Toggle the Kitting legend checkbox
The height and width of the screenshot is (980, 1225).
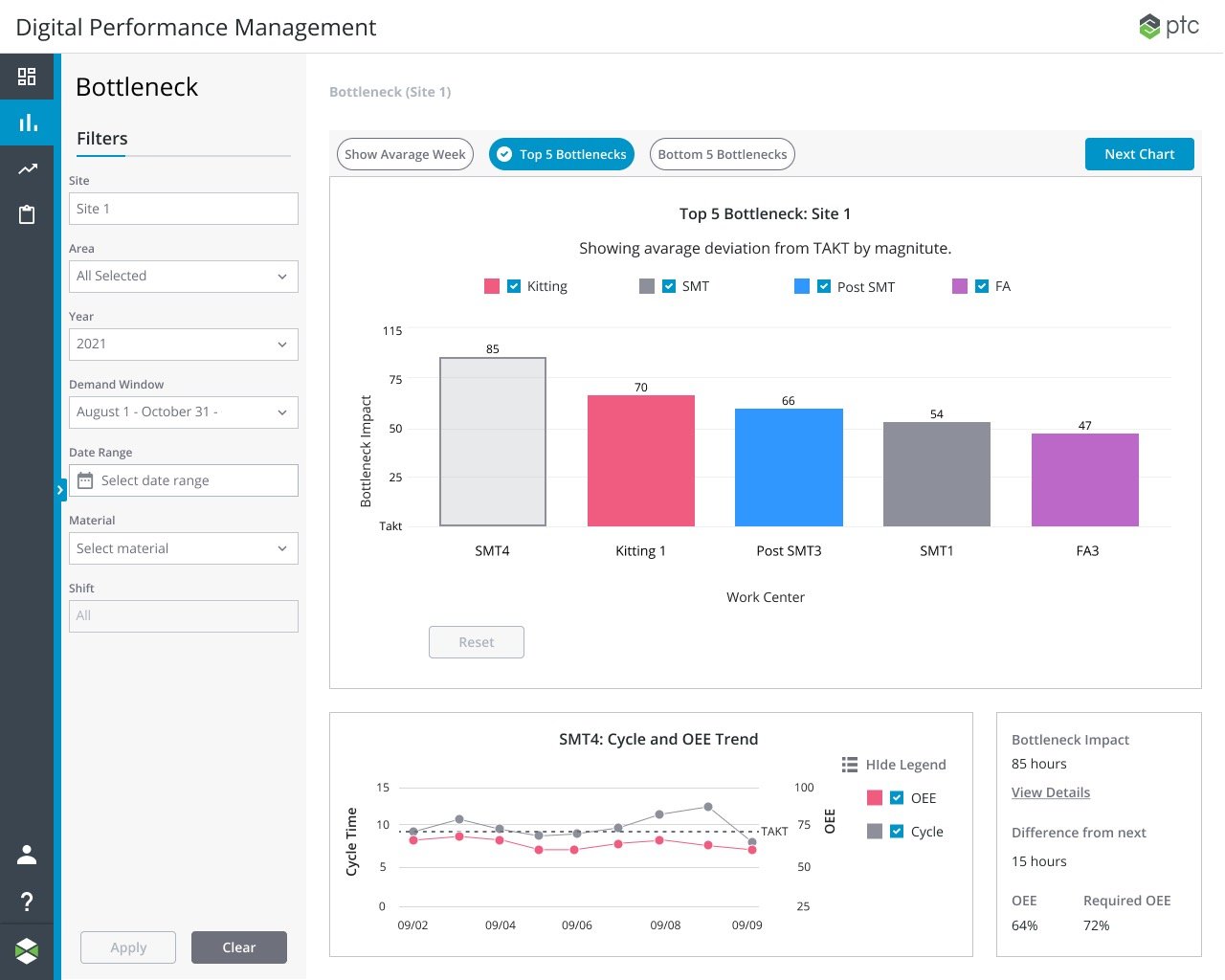pyautogui.click(x=514, y=286)
